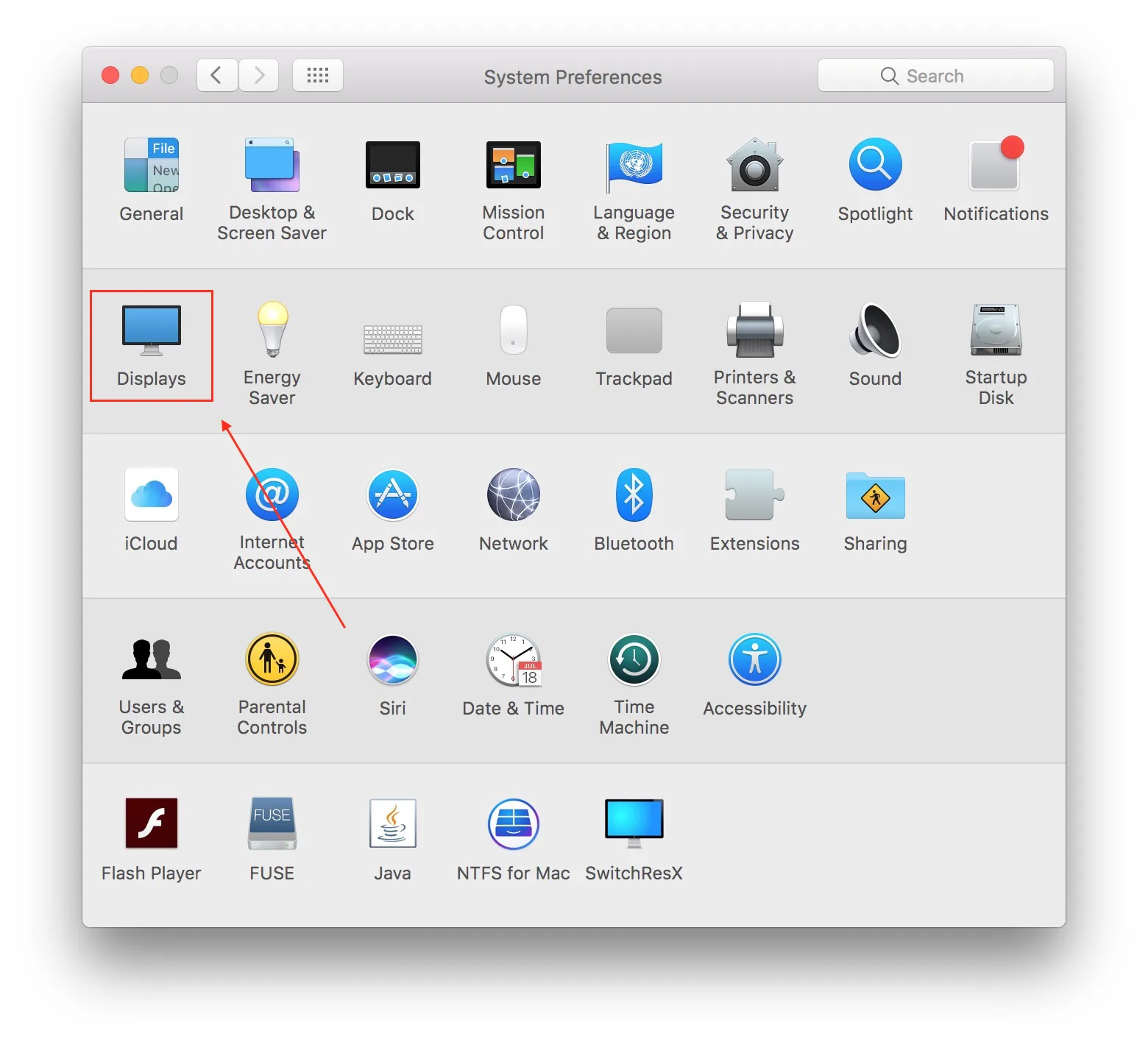Image resolution: width=1148 pixels, height=1045 pixels.
Task: Click the Search field in toolbar
Action: (936, 76)
